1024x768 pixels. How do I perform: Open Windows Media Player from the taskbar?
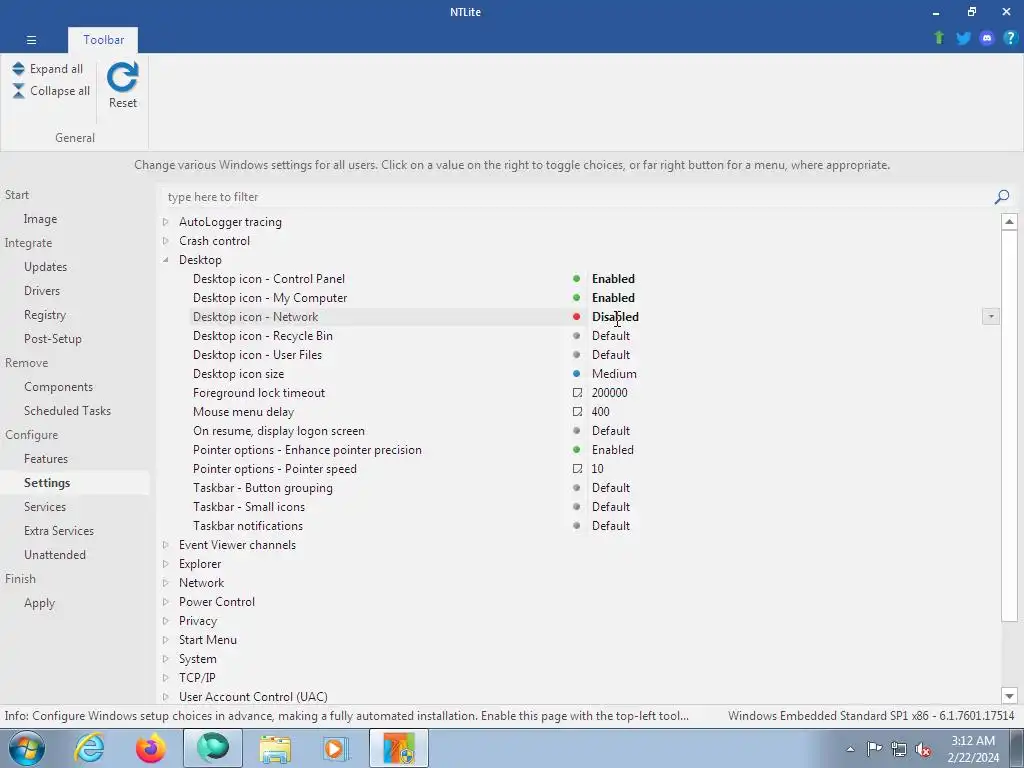337,748
